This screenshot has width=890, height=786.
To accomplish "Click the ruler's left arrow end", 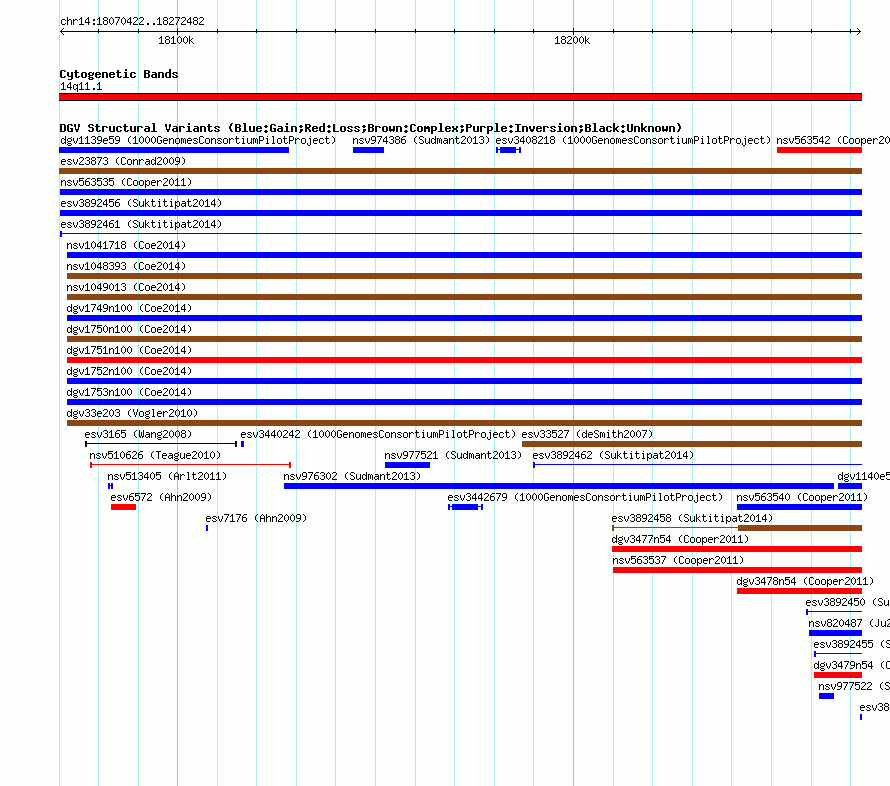I will [x=62, y=31].
